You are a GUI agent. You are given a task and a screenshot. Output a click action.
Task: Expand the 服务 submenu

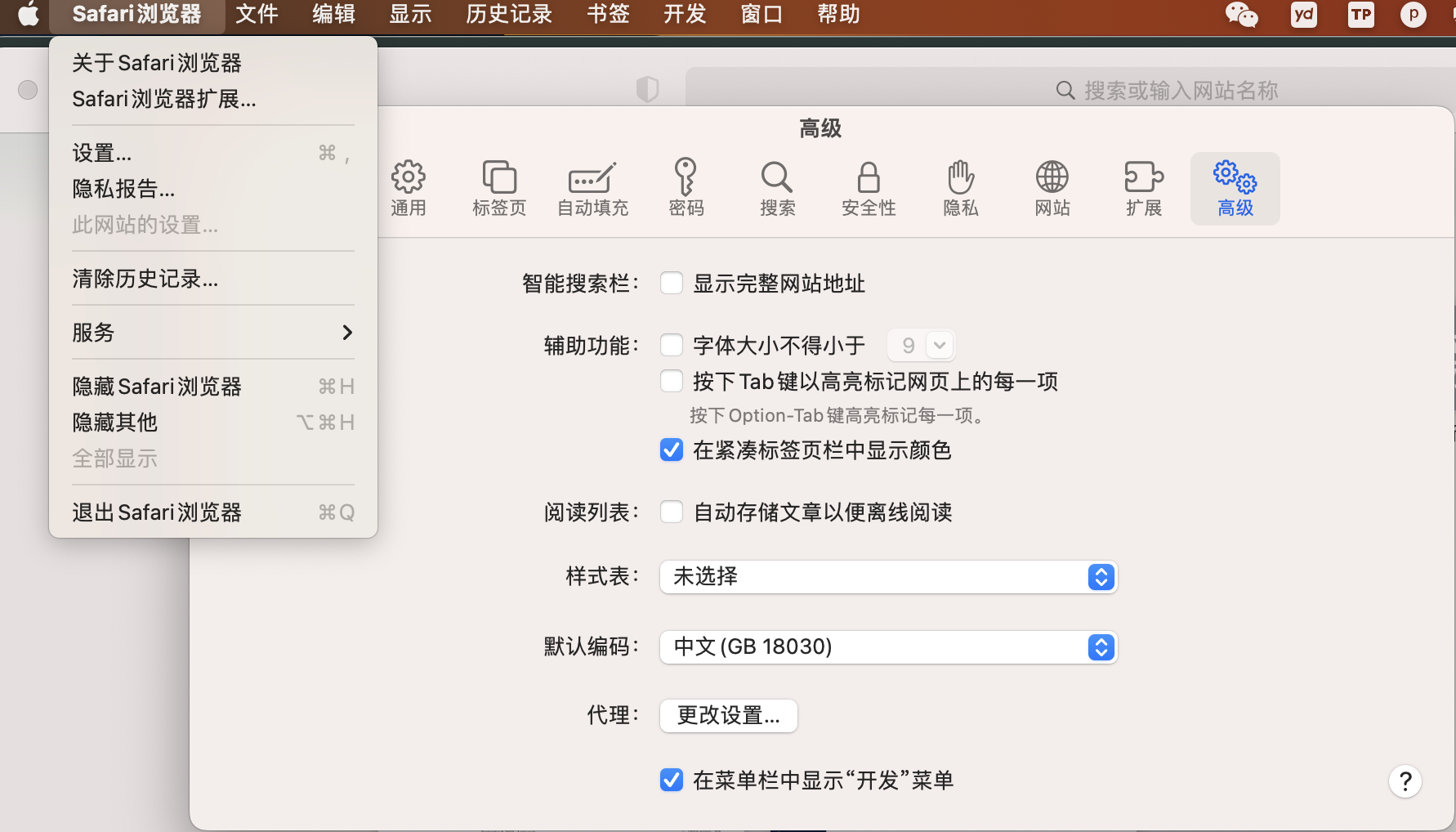tap(213, 333)
